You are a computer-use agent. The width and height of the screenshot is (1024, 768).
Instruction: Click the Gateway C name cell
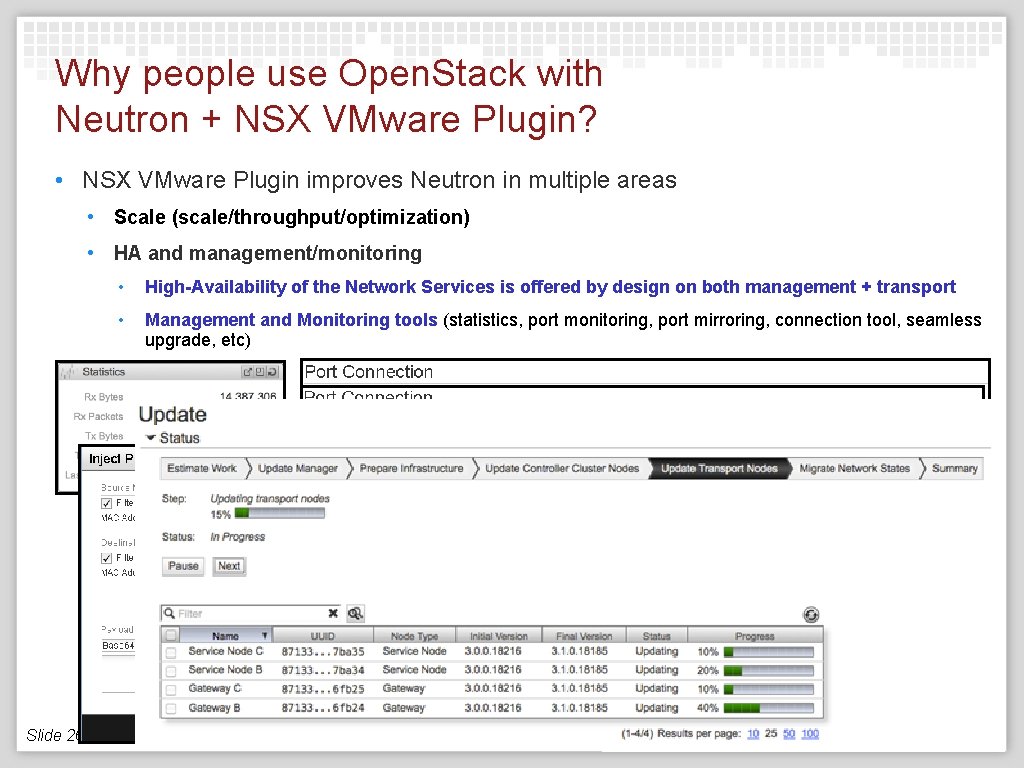(x=215, y=688)
